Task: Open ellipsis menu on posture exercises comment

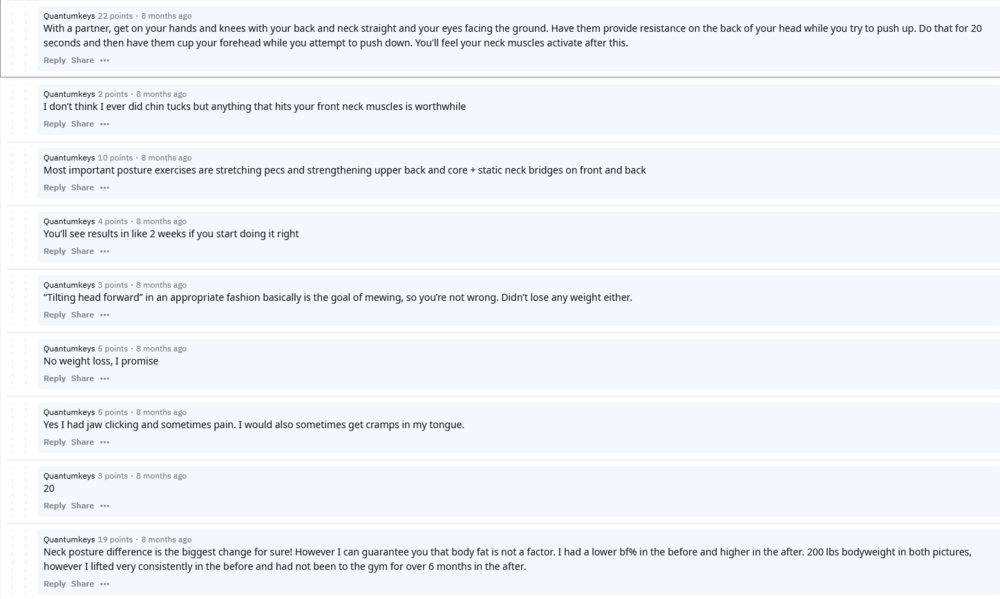Action: click(x=105, y=188)
